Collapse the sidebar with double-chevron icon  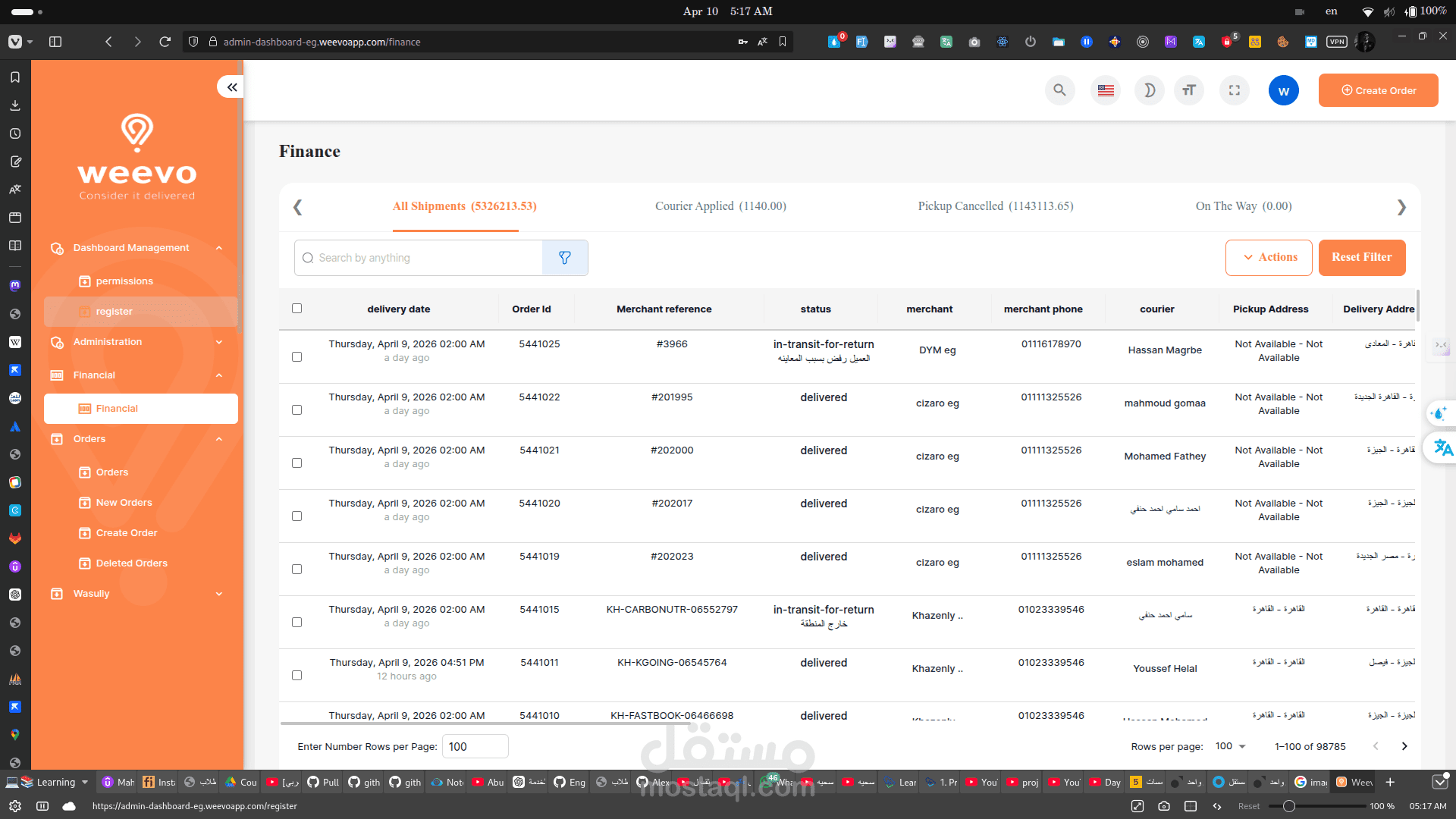point(231,87)
